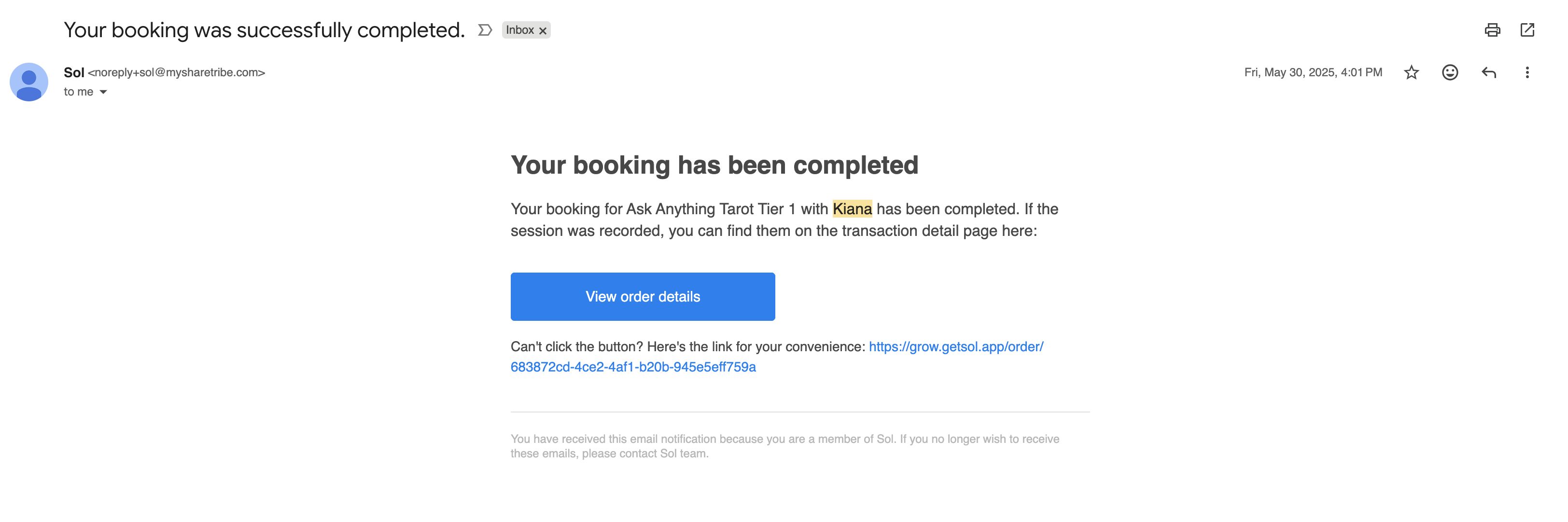1568x522 pixels.
Task: Add an emoji reaction to the message
Action: [1449, 72]
